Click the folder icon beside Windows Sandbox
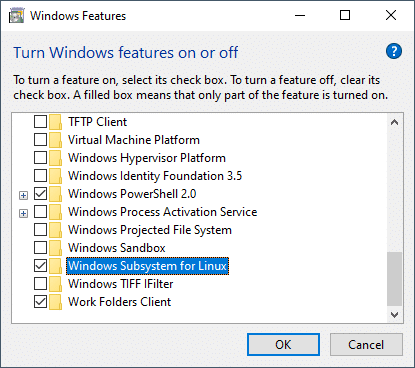 (55, 248)
